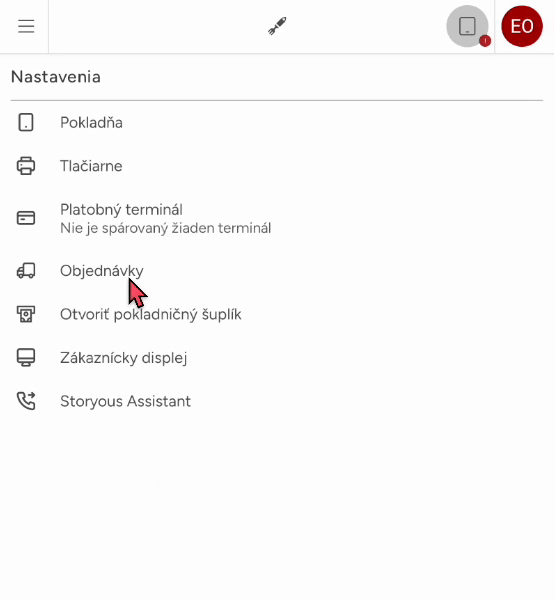Click the Tlačiarne printer icon

tap(26, 166)
